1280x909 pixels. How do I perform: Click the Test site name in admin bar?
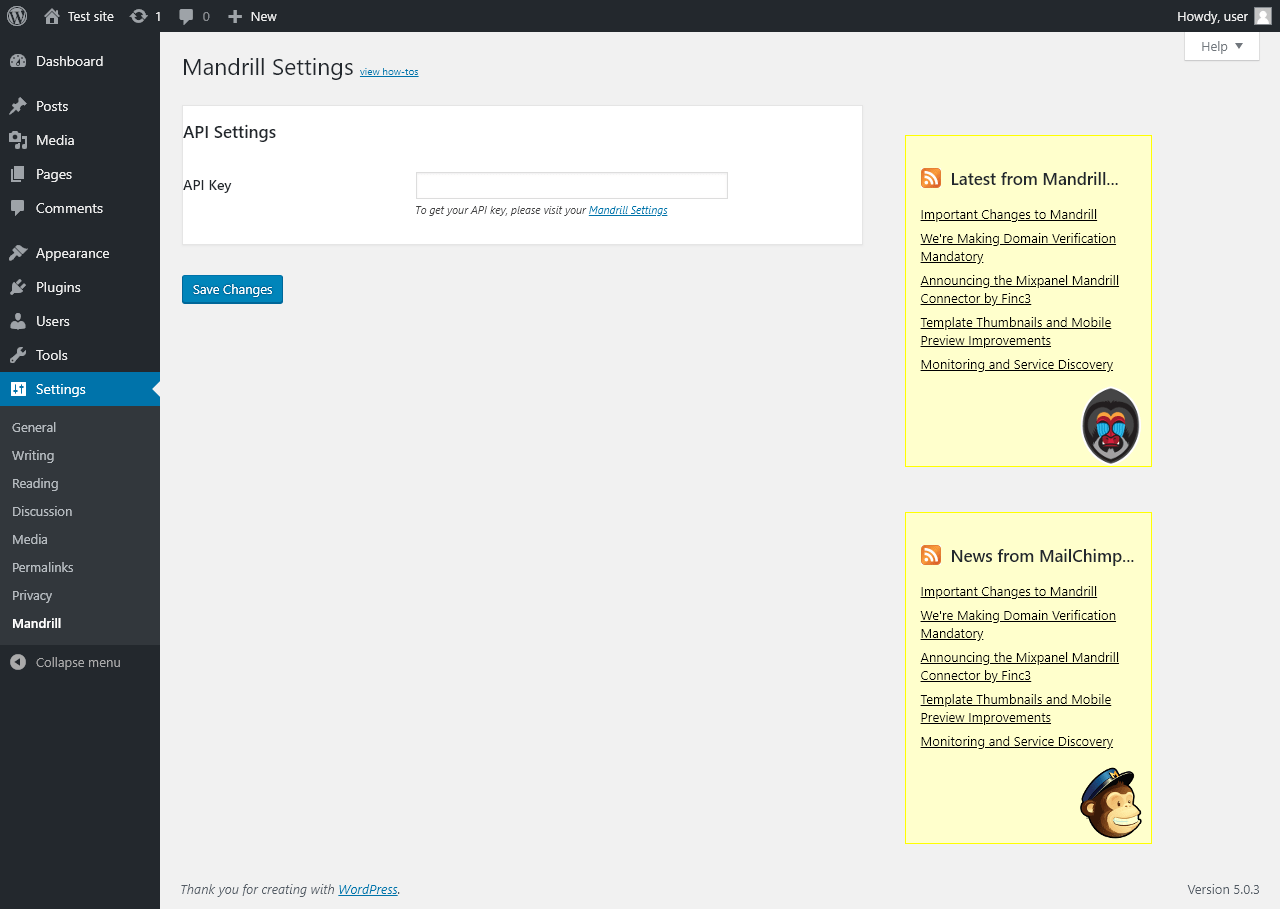click(91, 16)
